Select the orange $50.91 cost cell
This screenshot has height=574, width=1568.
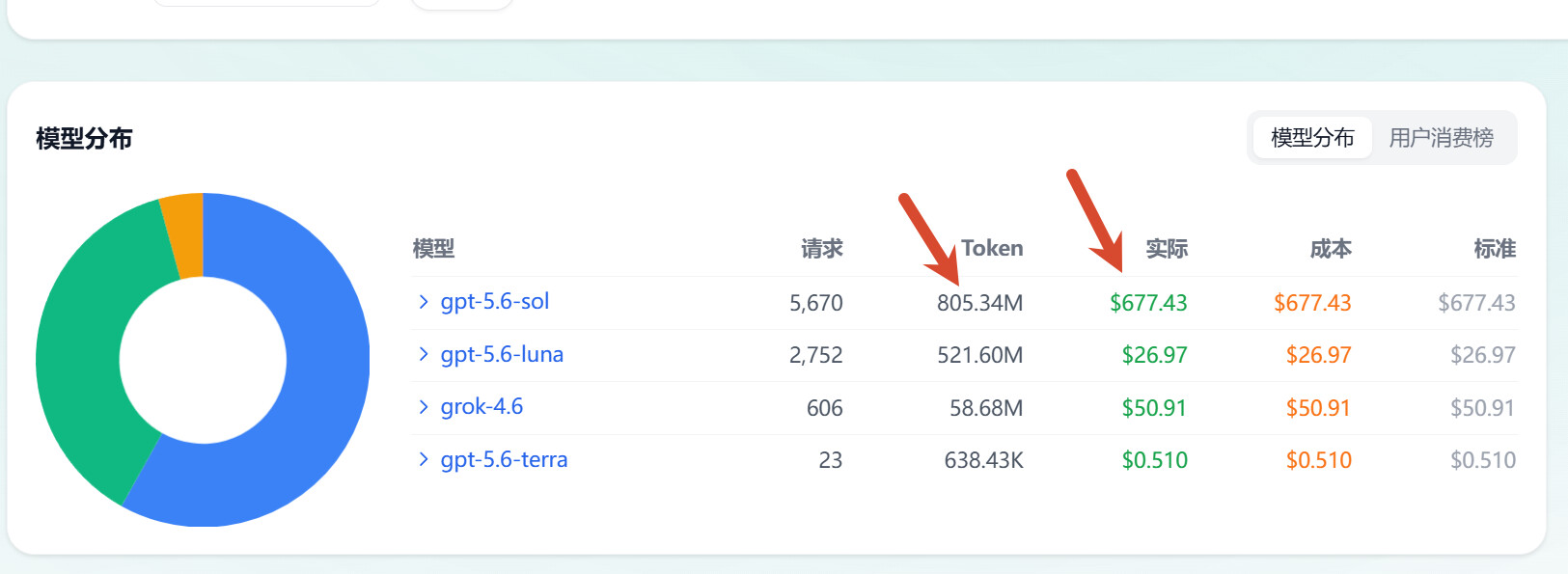(1318, 408)
